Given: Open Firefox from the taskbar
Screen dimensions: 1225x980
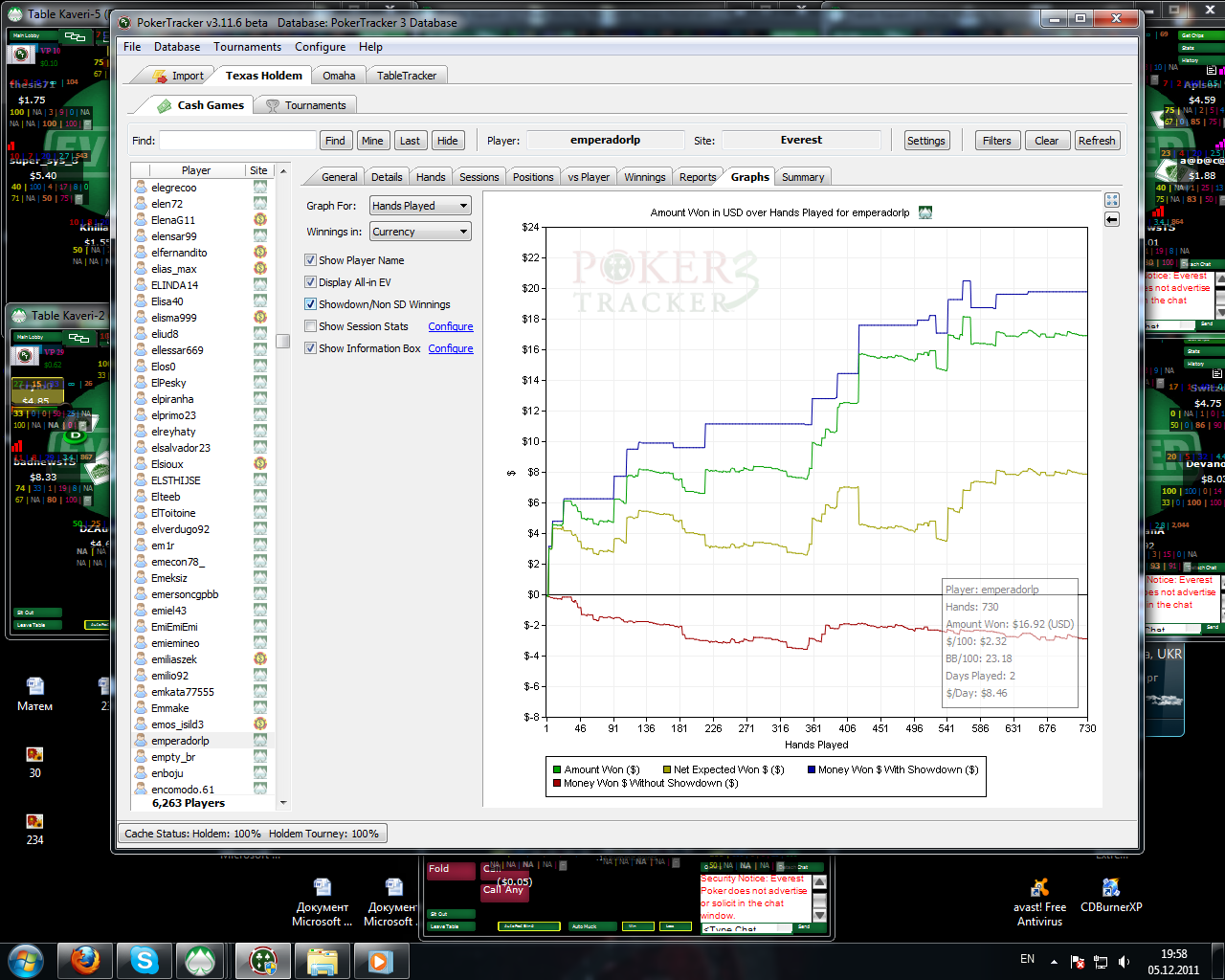Looking at the screenshot, I should click(85, 960).
